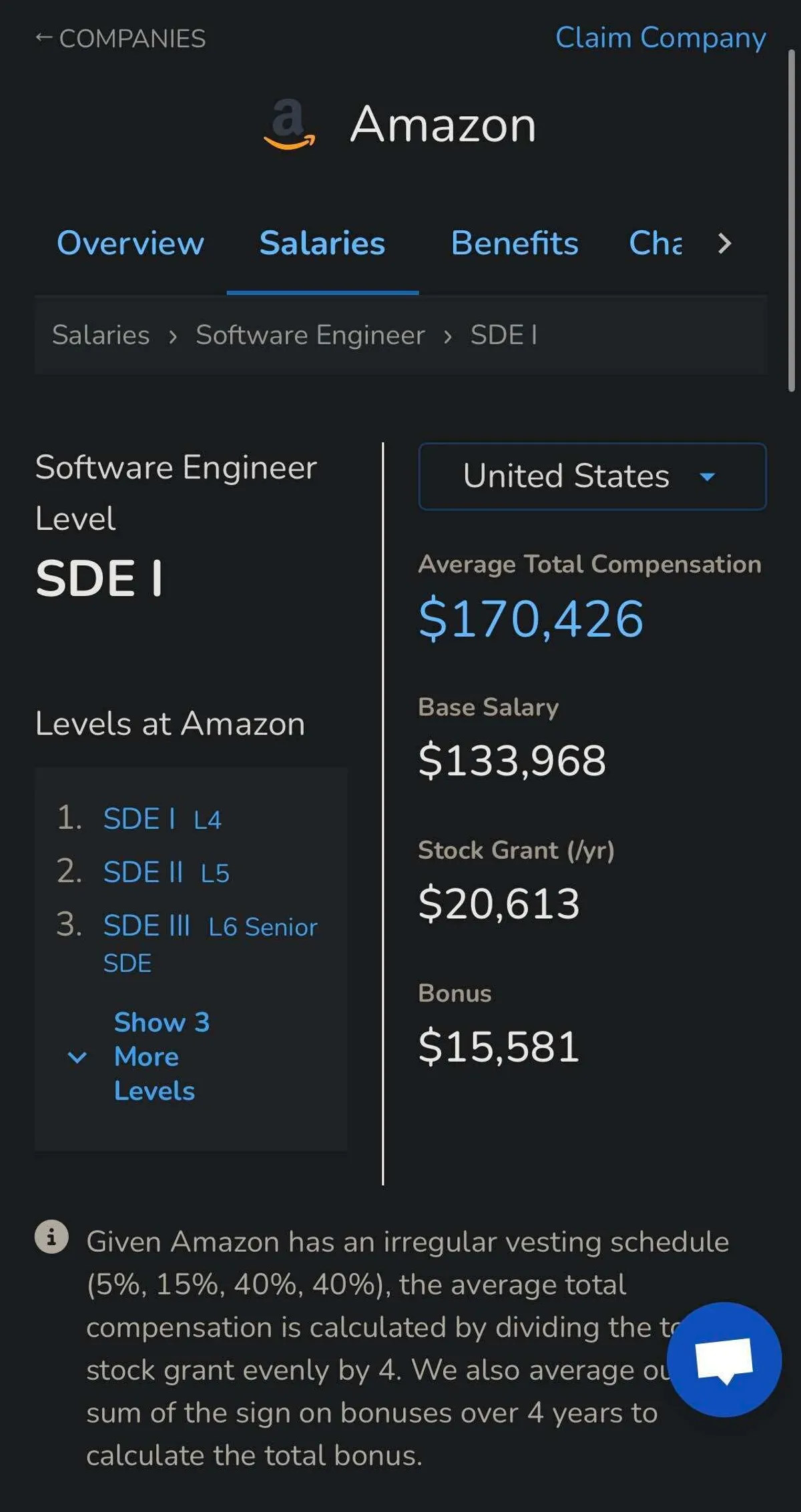Click the info icon beside vesting note
Viewport: 801px width, 1512px height.
click(51, 1236)
